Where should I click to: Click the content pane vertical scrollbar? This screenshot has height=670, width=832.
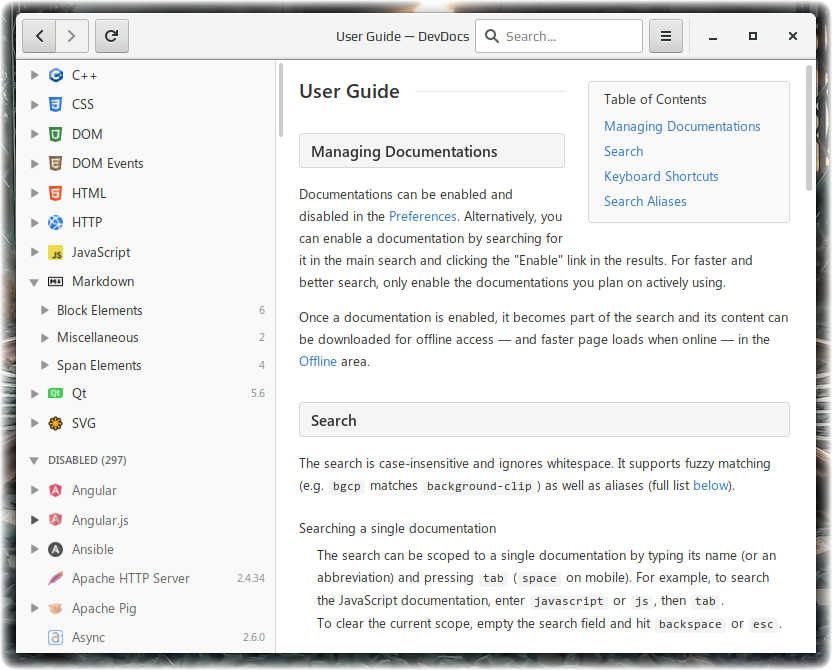coord(808,127)
